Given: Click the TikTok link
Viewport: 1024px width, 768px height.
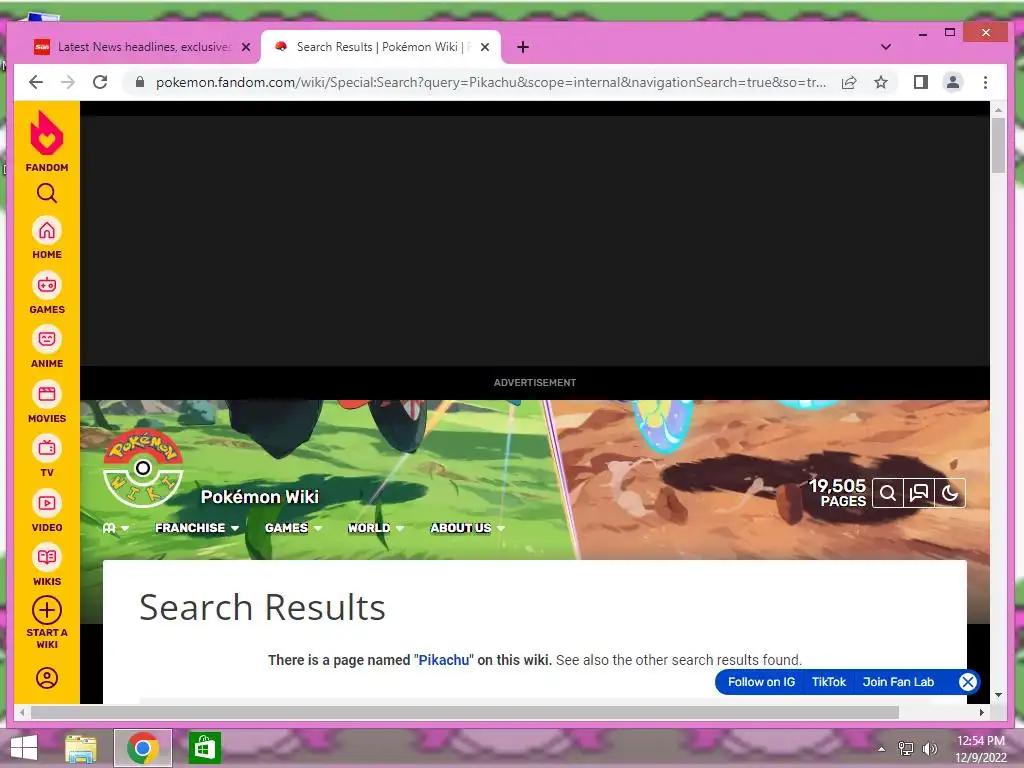Looking at the screenshot, I should click(829, 682).
